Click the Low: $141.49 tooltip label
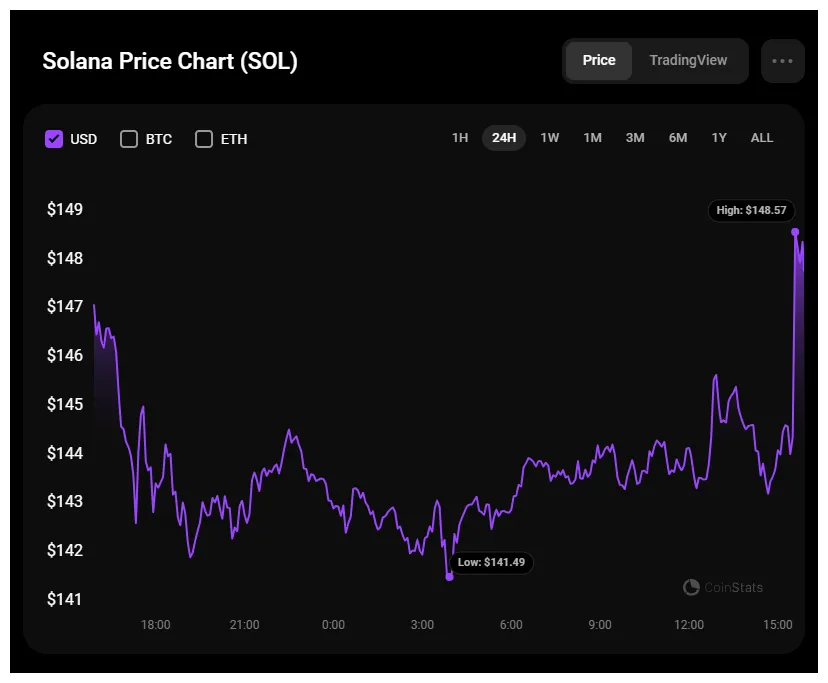828x683 pixels. tap(493, 563)
